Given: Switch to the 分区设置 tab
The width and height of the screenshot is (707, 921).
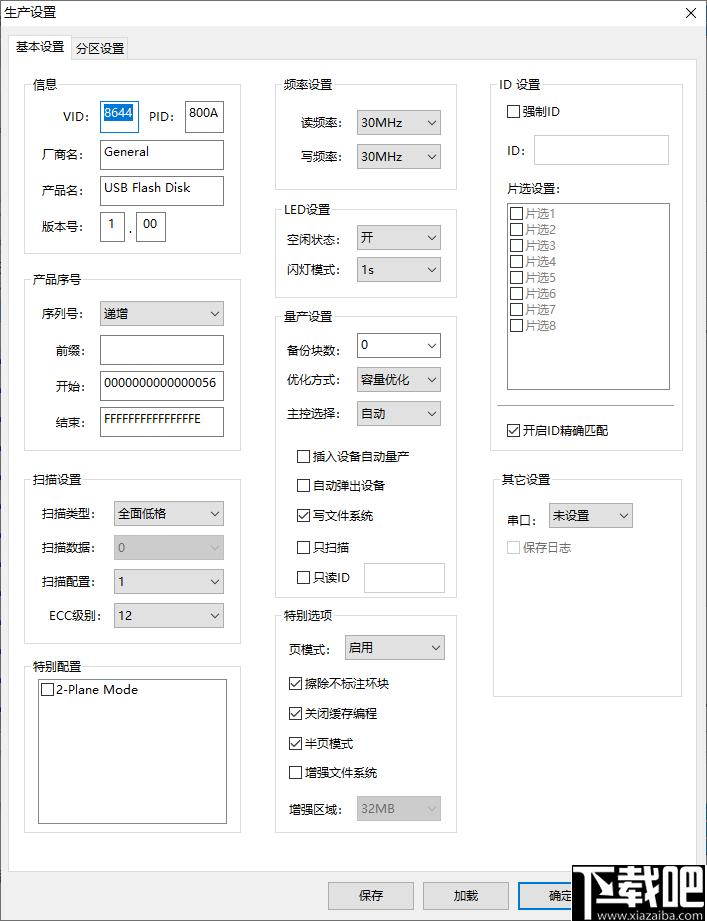Looking at the screenshot, I should coord(100,49).
